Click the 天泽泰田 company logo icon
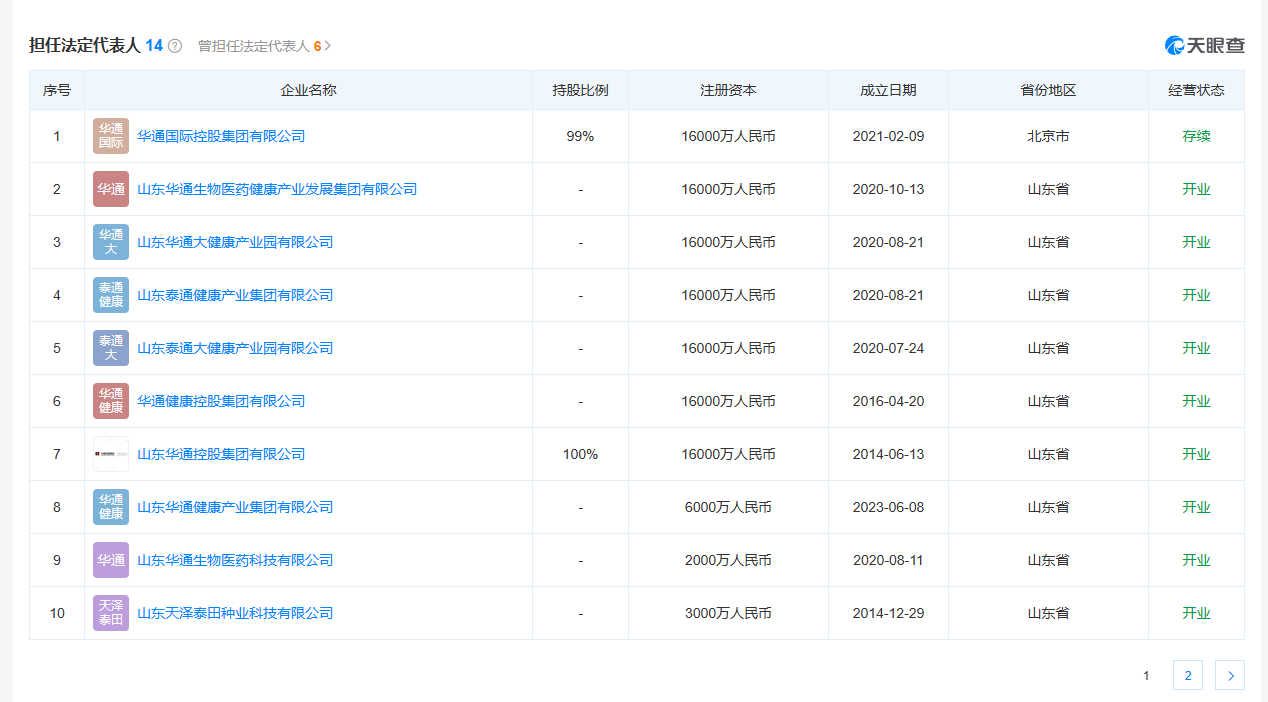Viewport: 1268px width, 702px height. pos(111,613)
